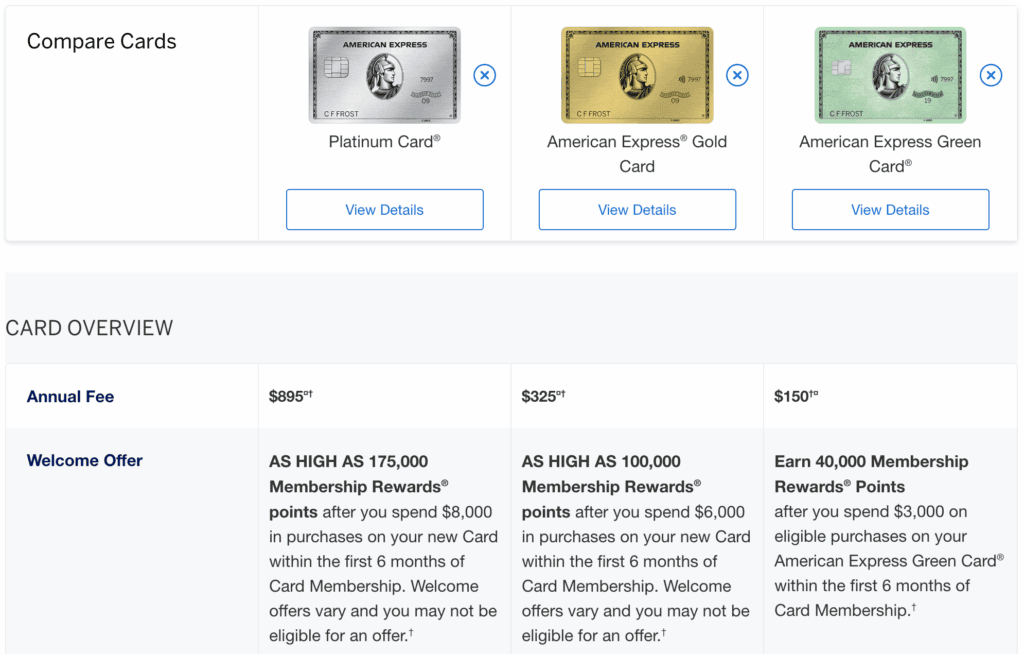The height and width of the screenshot is (654, 1024).
Task: View Details for the Gold Card
Action: click(x=637, y=210)
